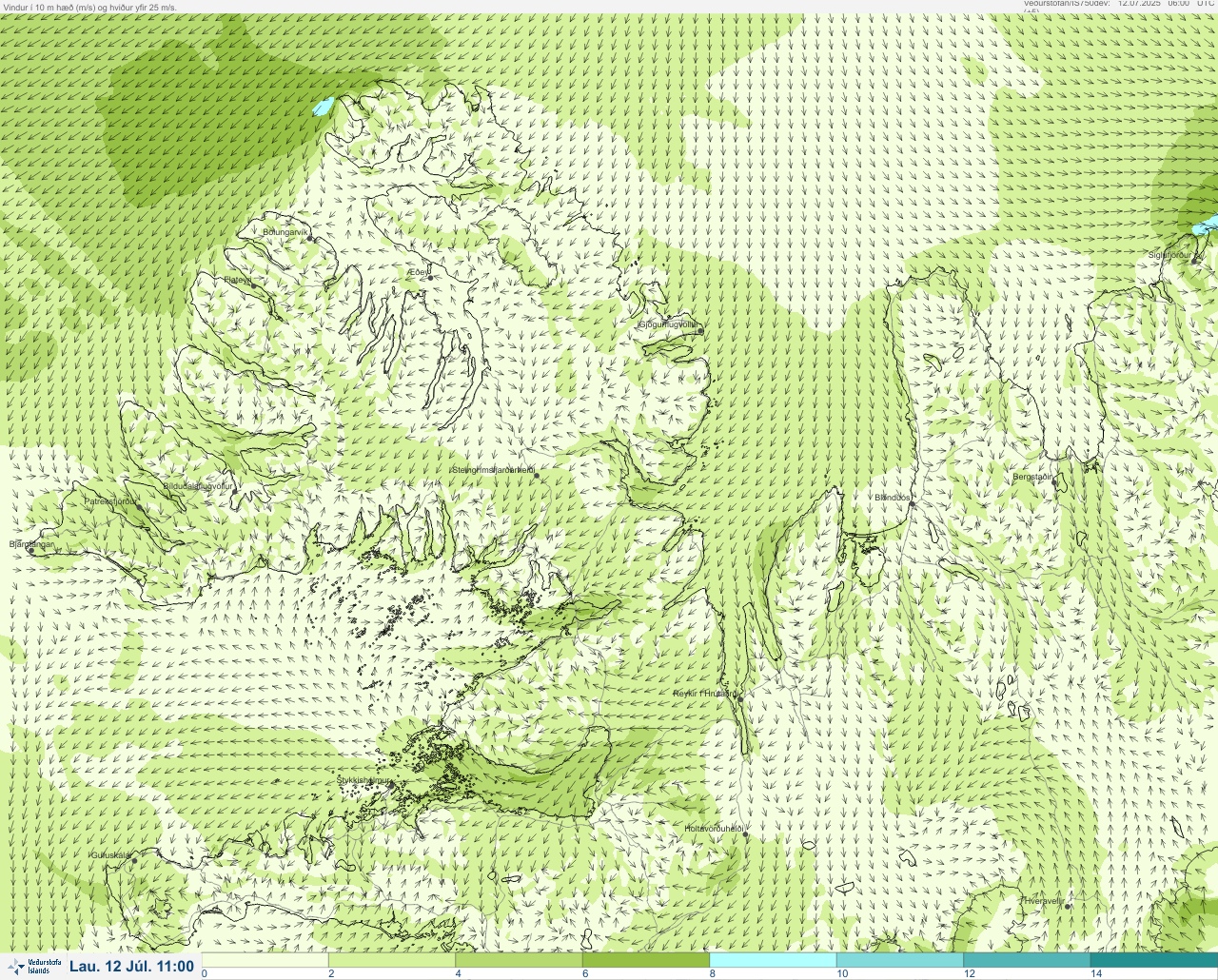Screen dimensions: 1218x980
Task: Select the 8–10 m/s cyan legend color
Action: (x=773, y=960)
